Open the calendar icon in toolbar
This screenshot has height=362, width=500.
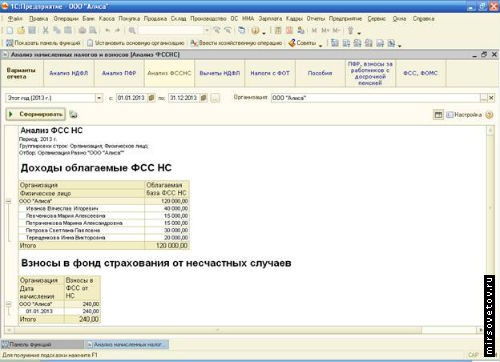tap(289, 30)
